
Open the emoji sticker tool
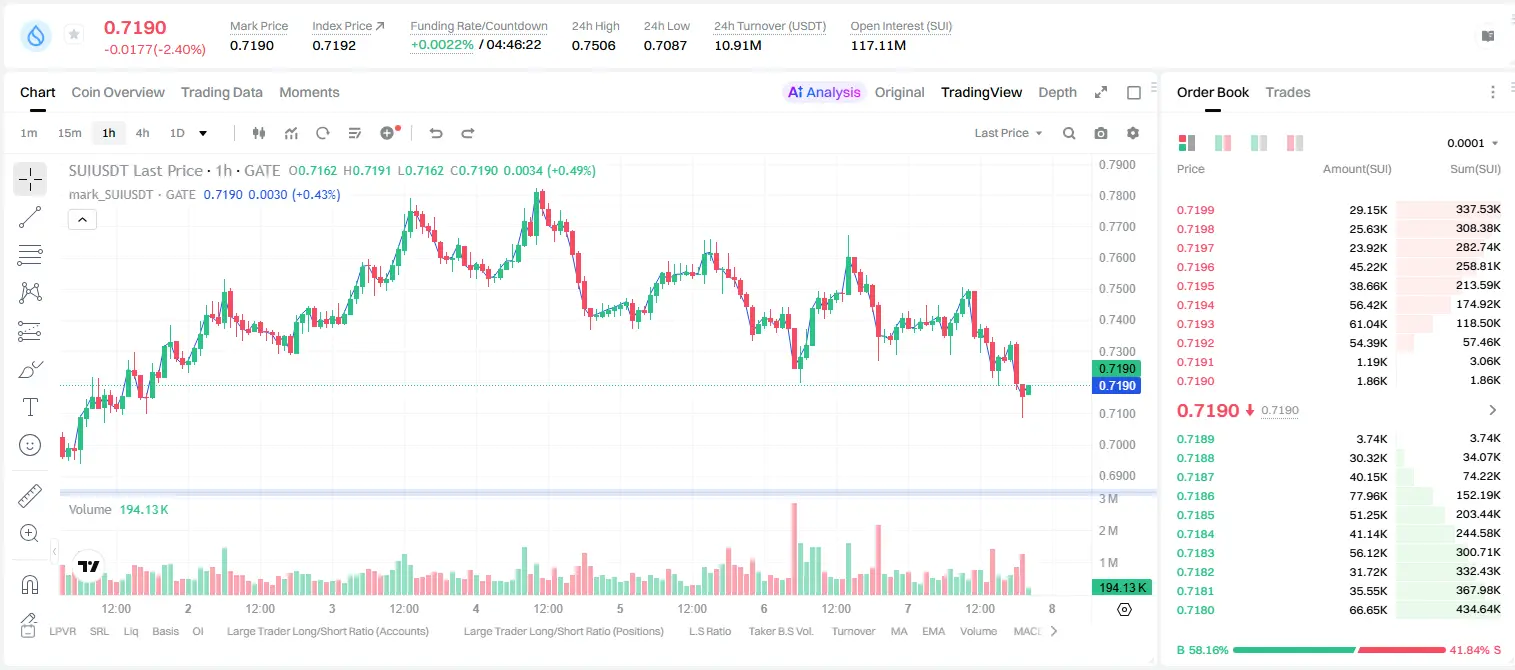click(30, 445)
